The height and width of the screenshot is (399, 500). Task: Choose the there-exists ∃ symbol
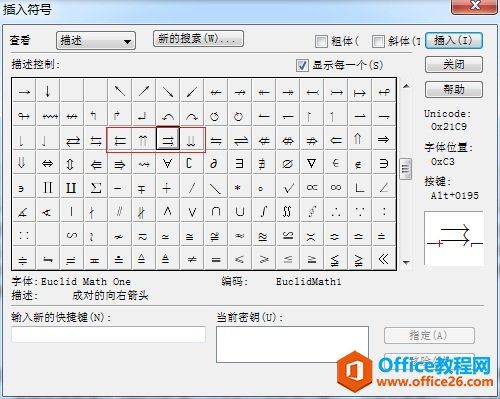point(240,163)
